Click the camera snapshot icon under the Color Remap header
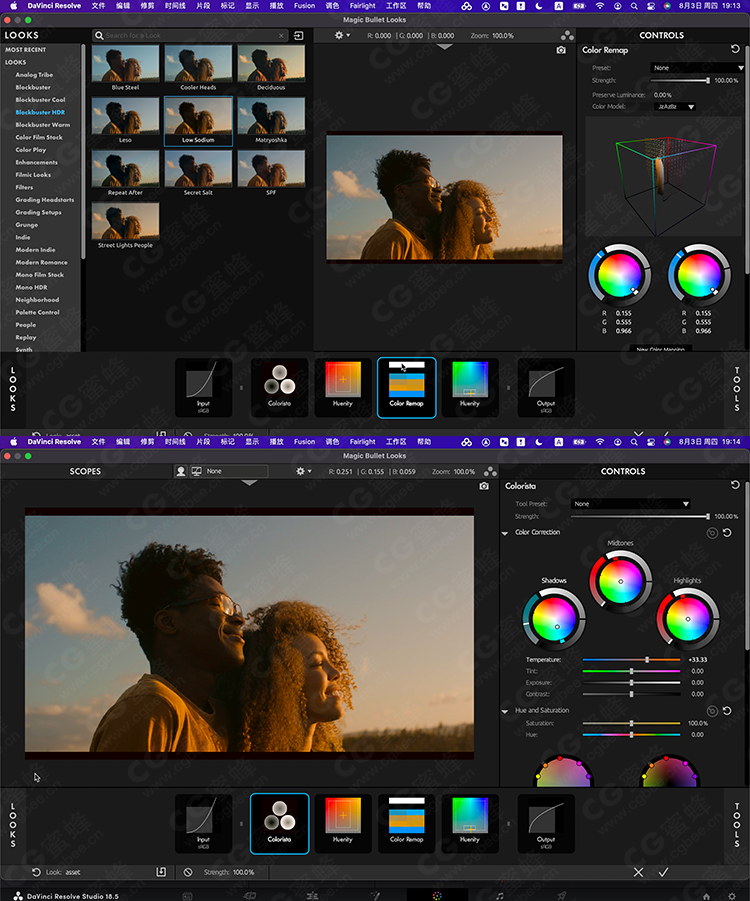 [561, 51]
